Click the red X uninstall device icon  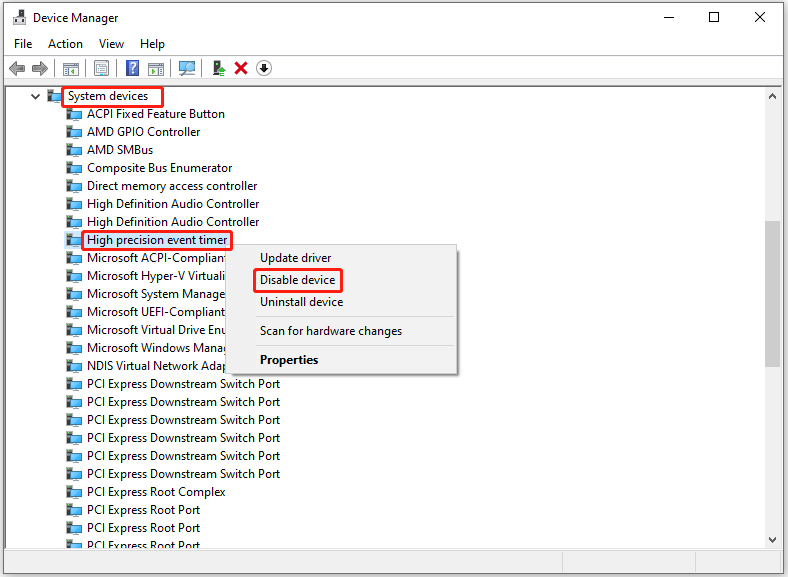(x=241, y=68)
